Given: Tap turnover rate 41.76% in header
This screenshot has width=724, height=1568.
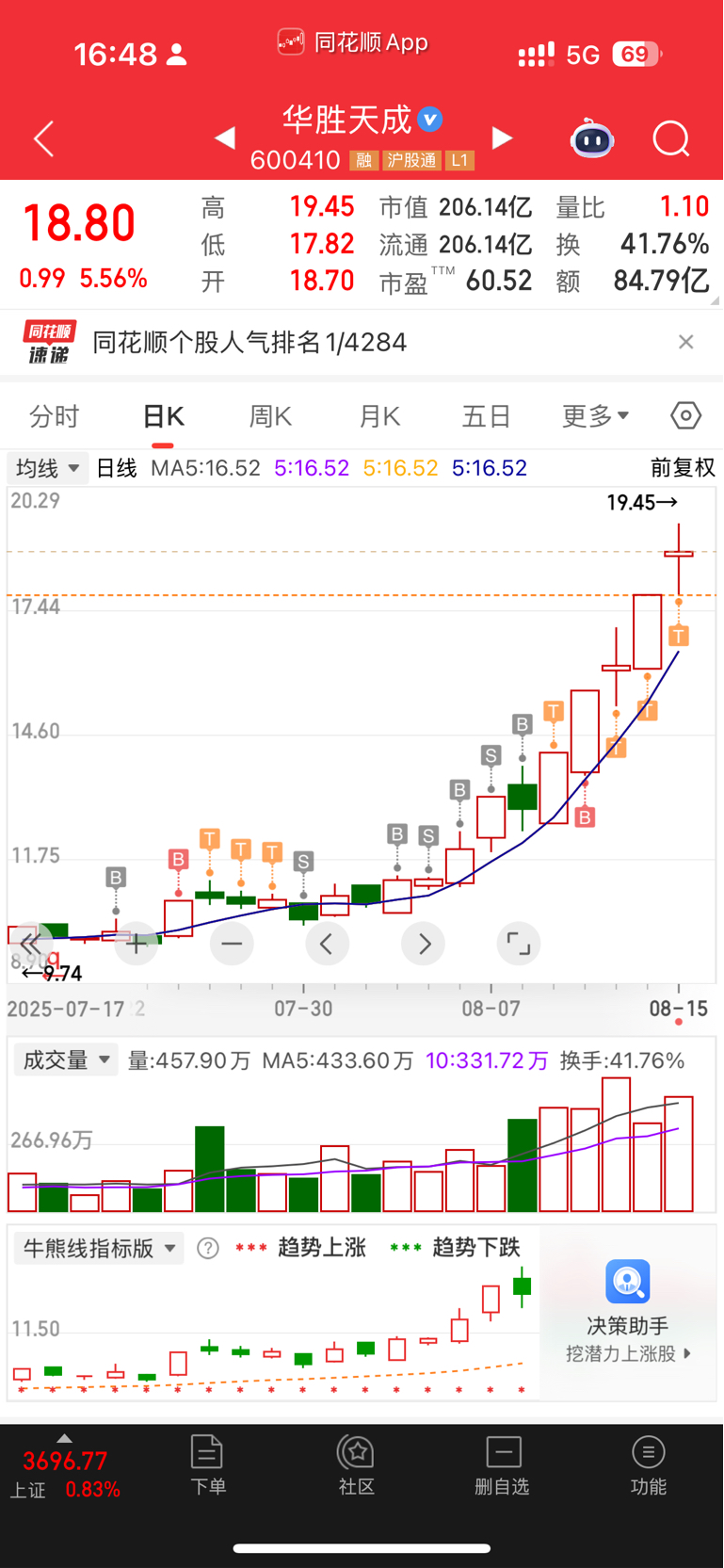Looking at the screenshot, I should [665, 244].
